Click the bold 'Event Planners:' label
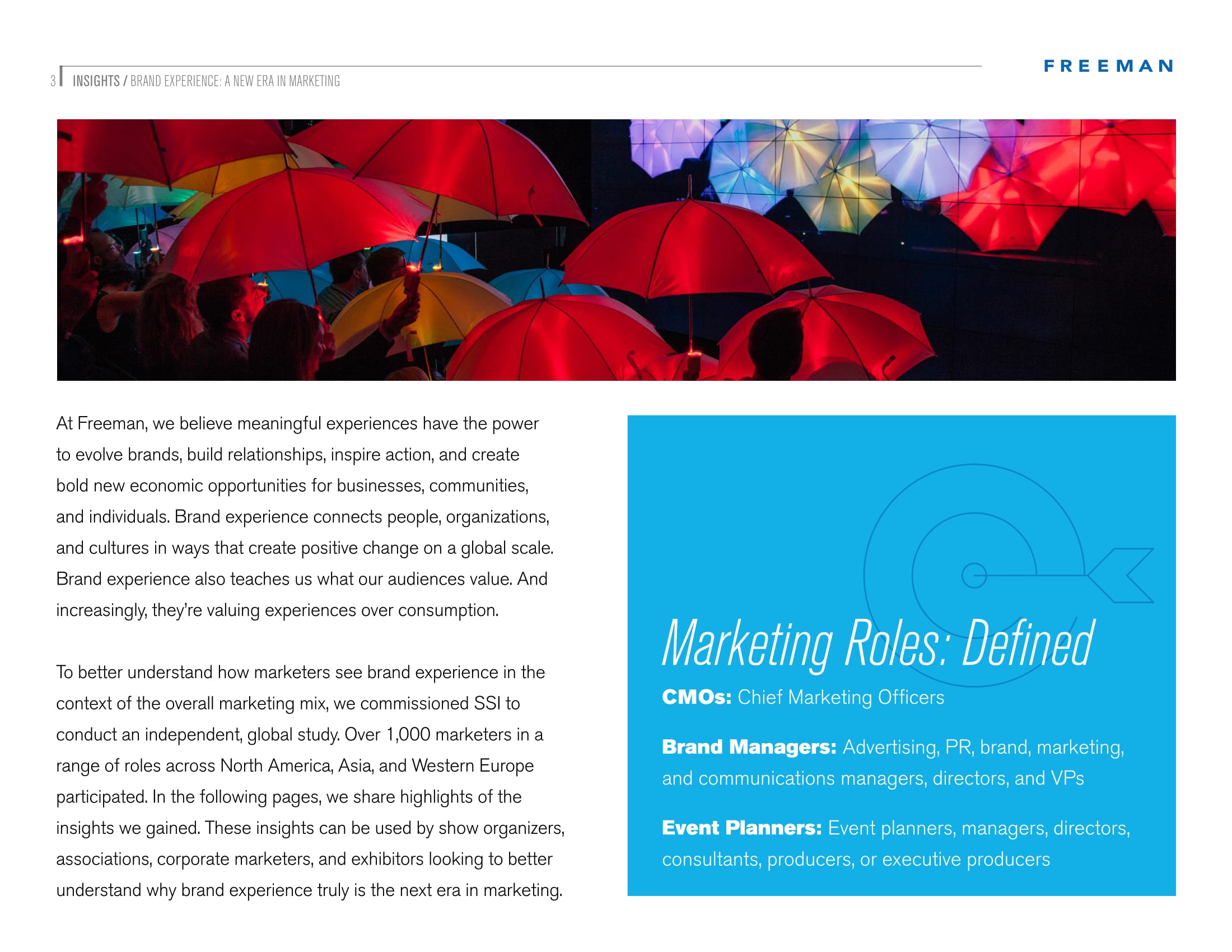Screen dimensions: 1232x952 point(741,828)
